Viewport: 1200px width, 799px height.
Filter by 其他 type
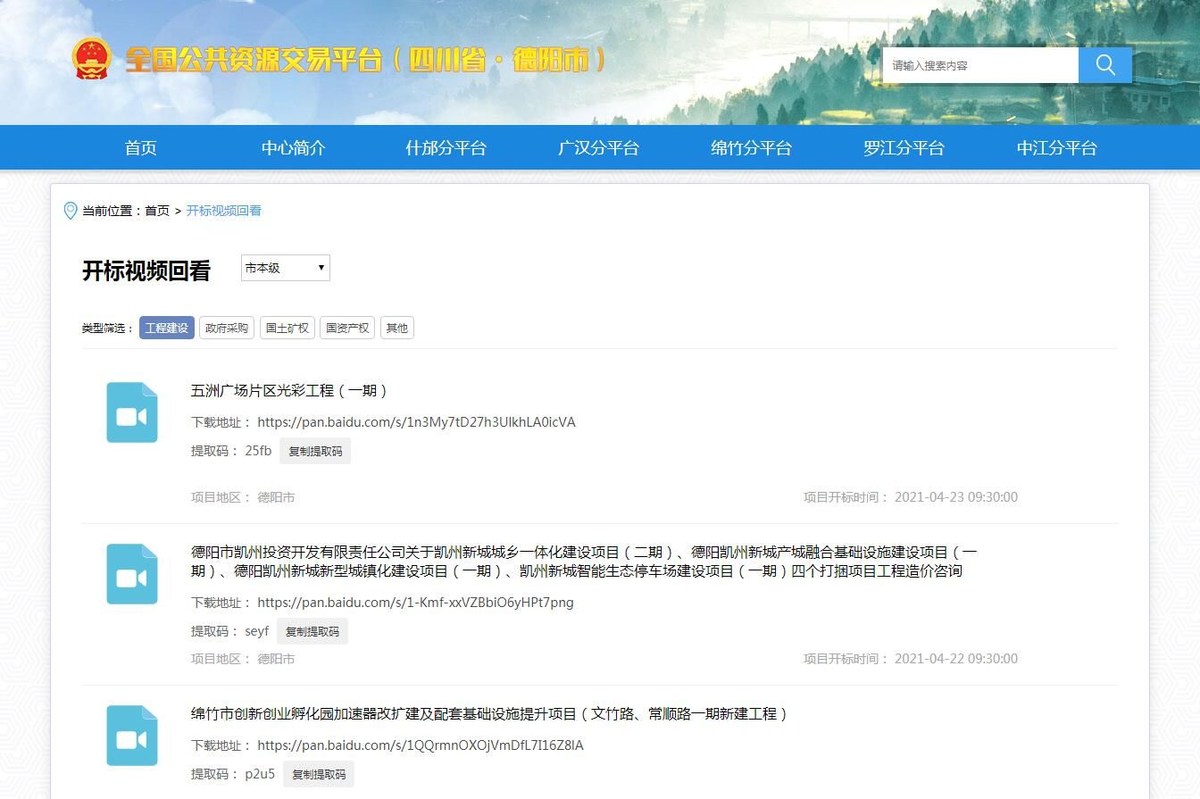[397, 328]
